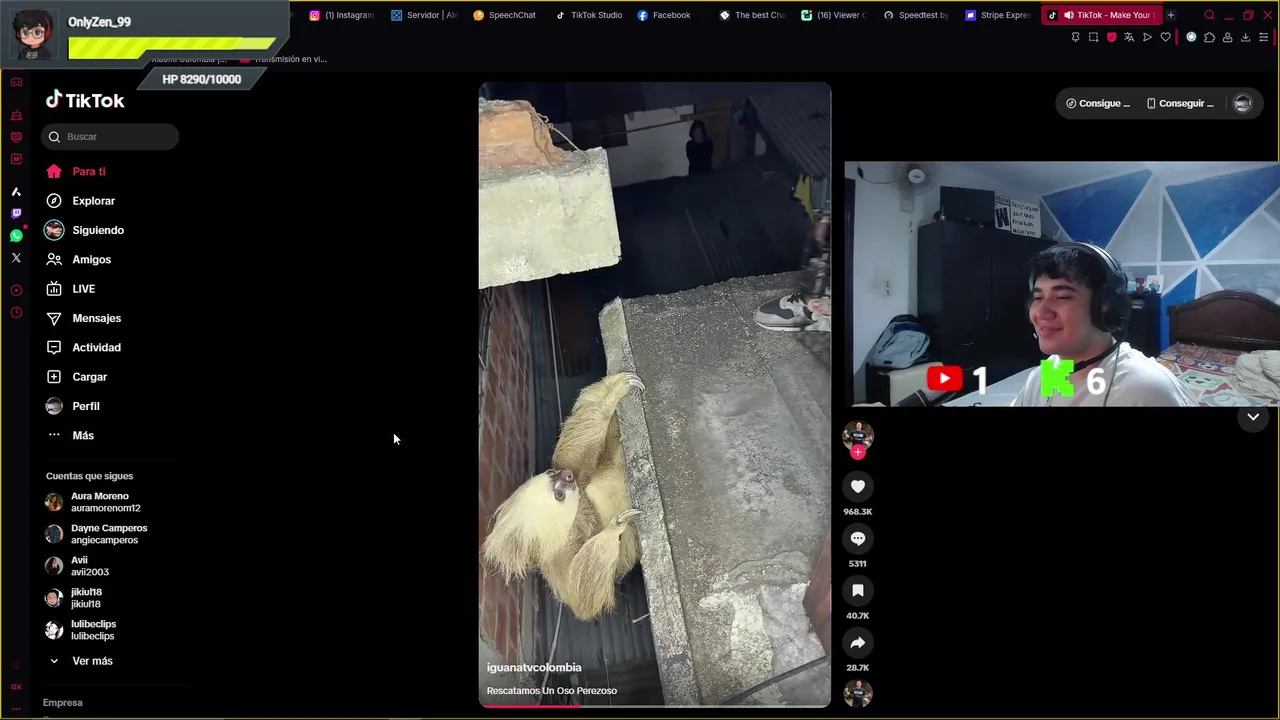Image resolution: width=1280 pixels, height=720 pixels.
Task: Switch to (16) Viewer tab
Action: pyautogui.click(x=834, y=15)
